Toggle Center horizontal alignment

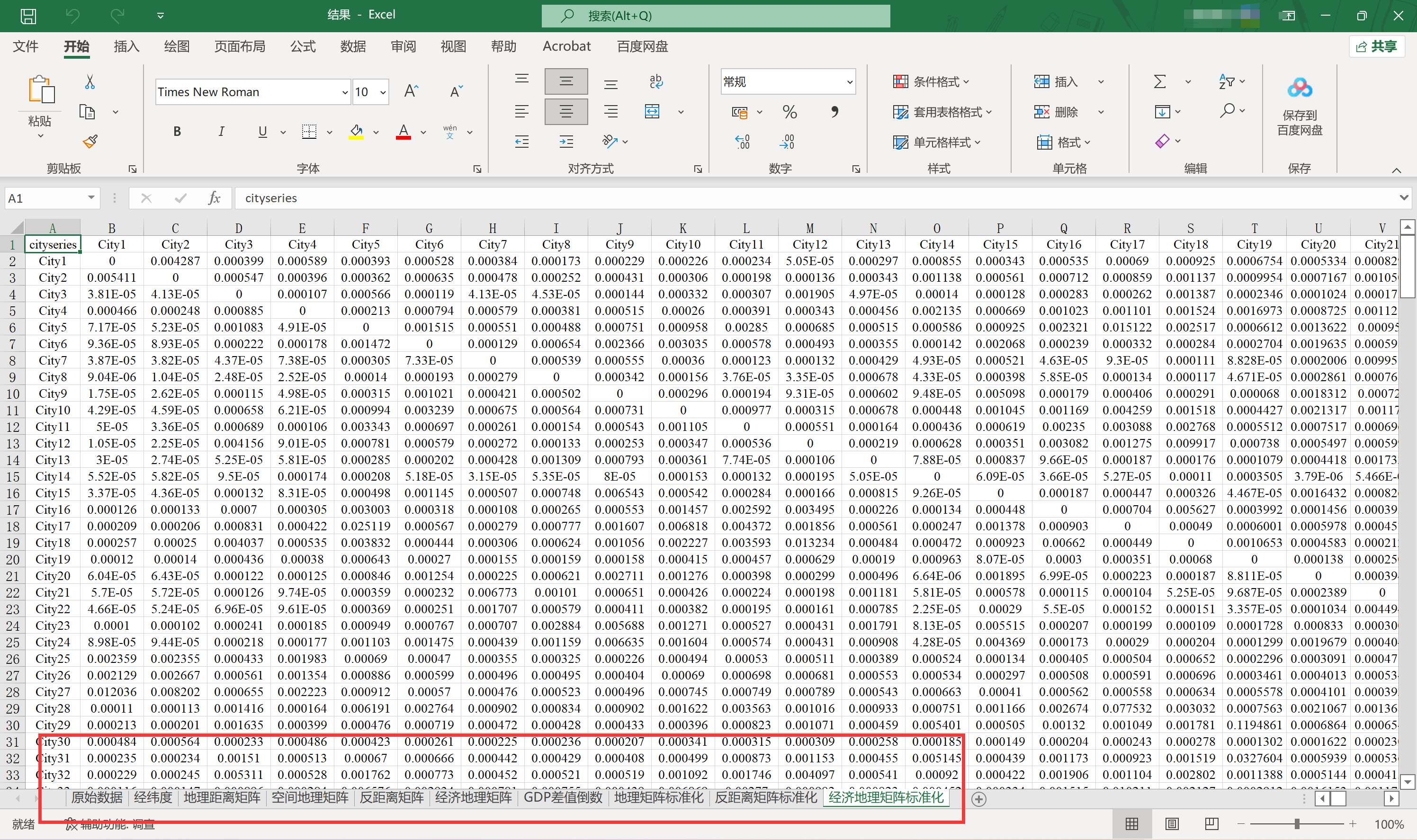tap(566, 111)
